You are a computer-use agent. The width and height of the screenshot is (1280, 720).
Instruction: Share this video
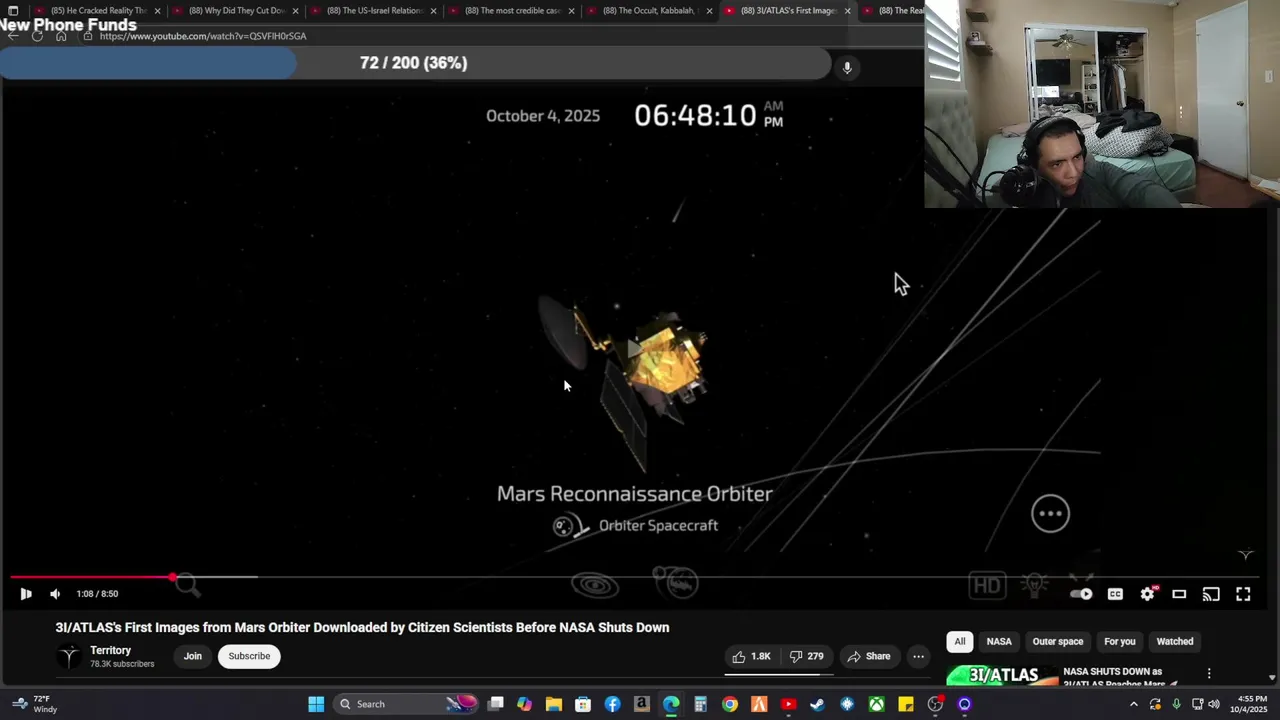868,656
